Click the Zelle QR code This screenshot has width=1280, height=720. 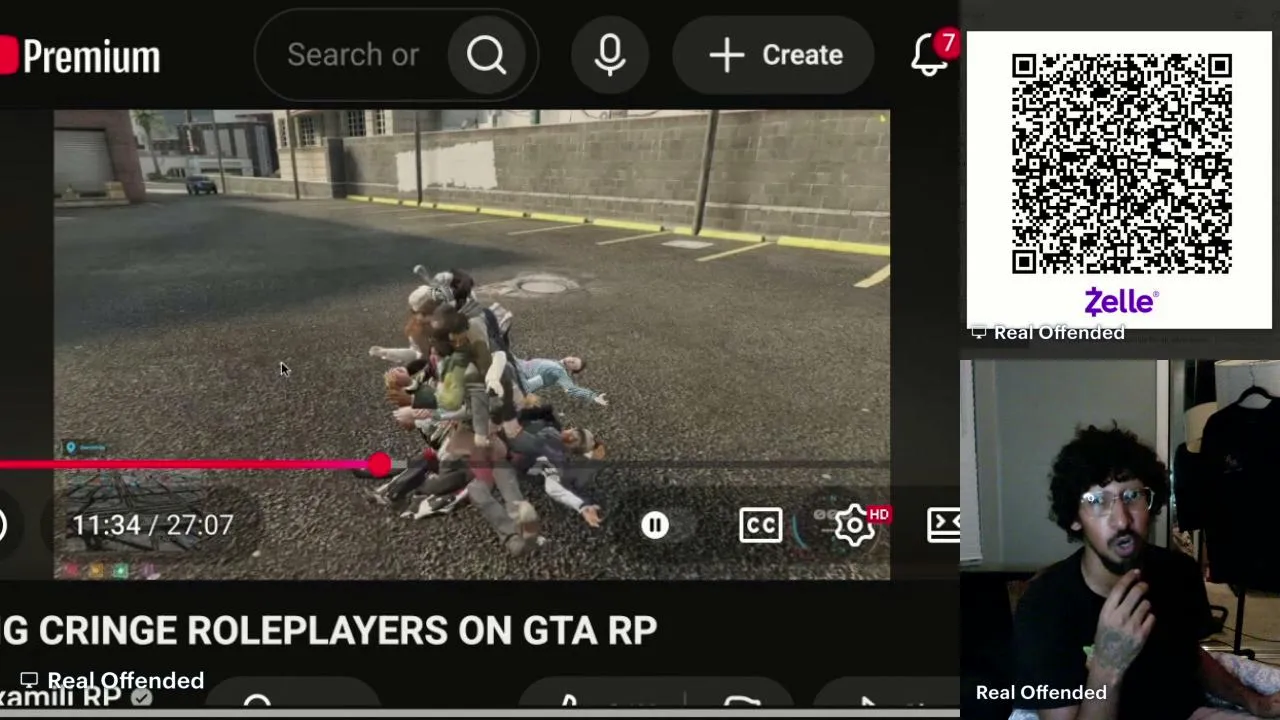1121,165
